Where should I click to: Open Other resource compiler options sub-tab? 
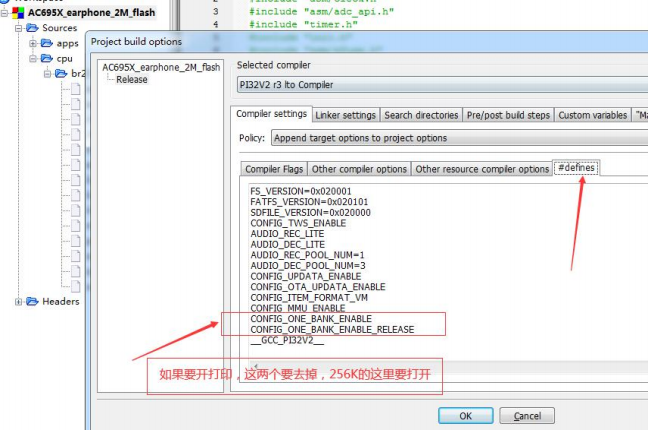(x=482, y=169)
